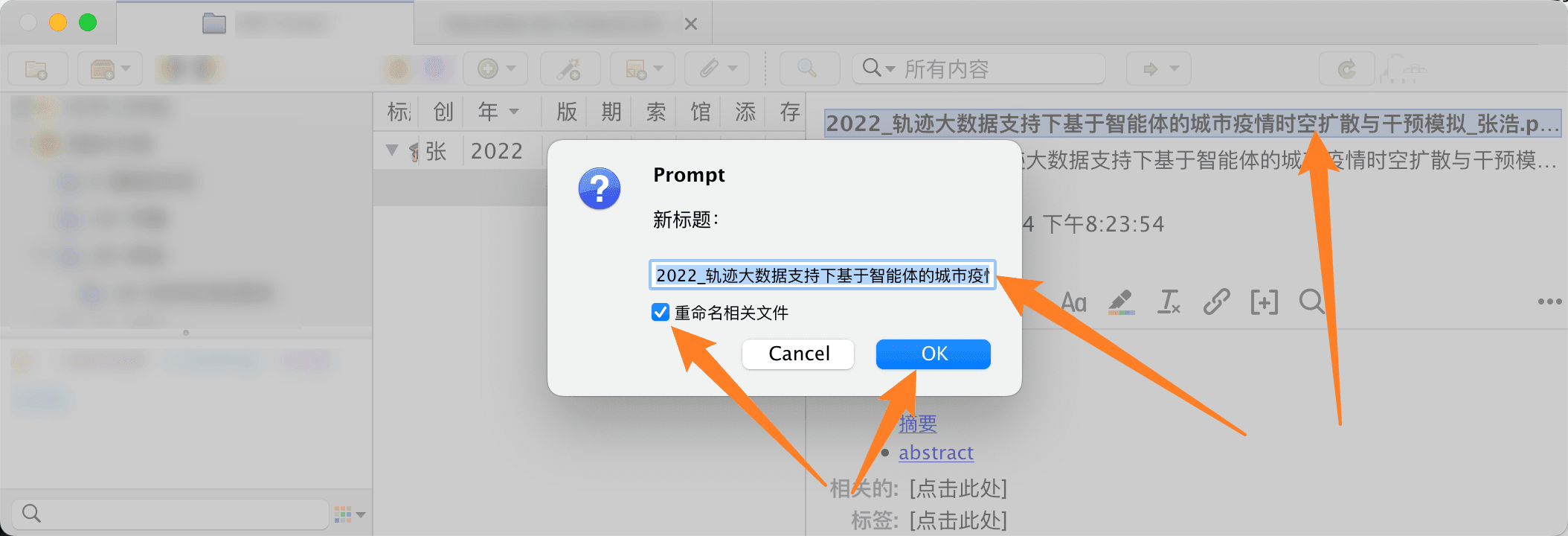1568x536 pixels.
Task: Click the highlighter color icon in note toolbar
Action: 1121,302
